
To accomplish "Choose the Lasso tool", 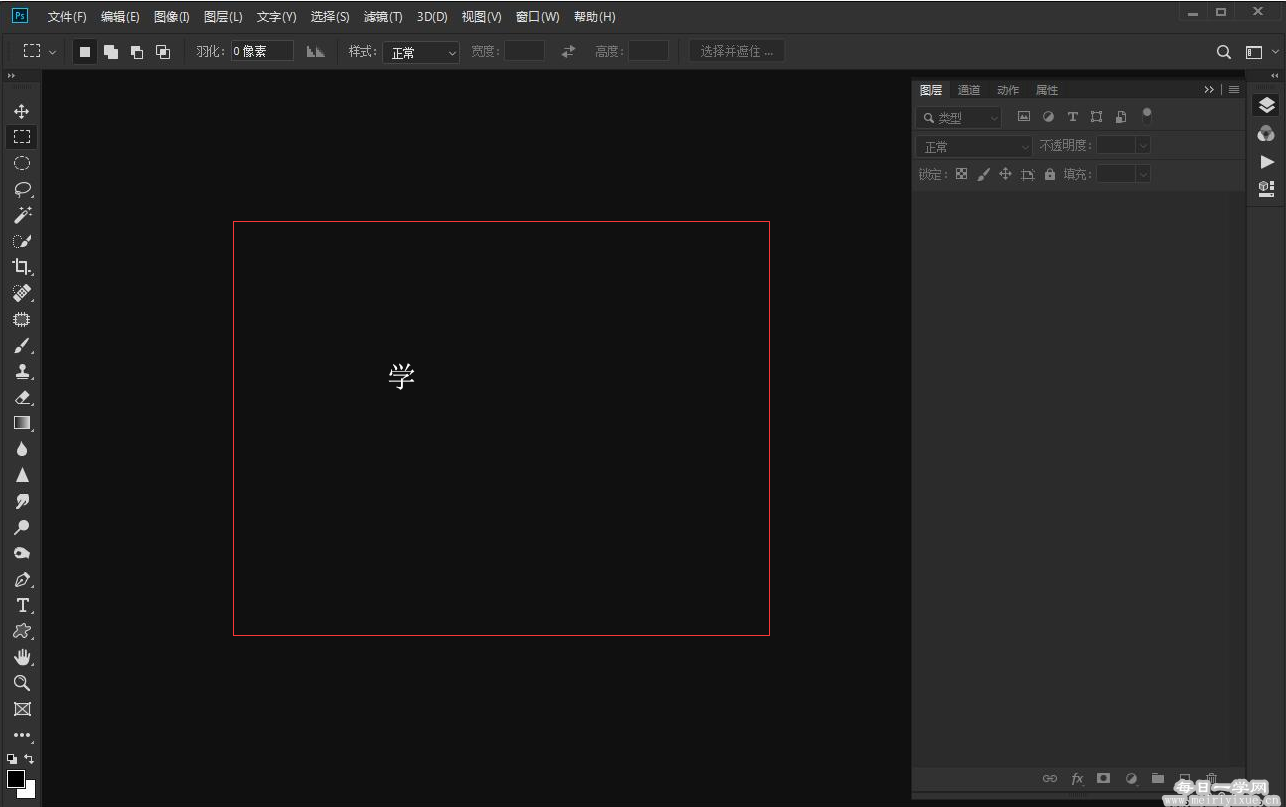I will (x=21, y=189).
